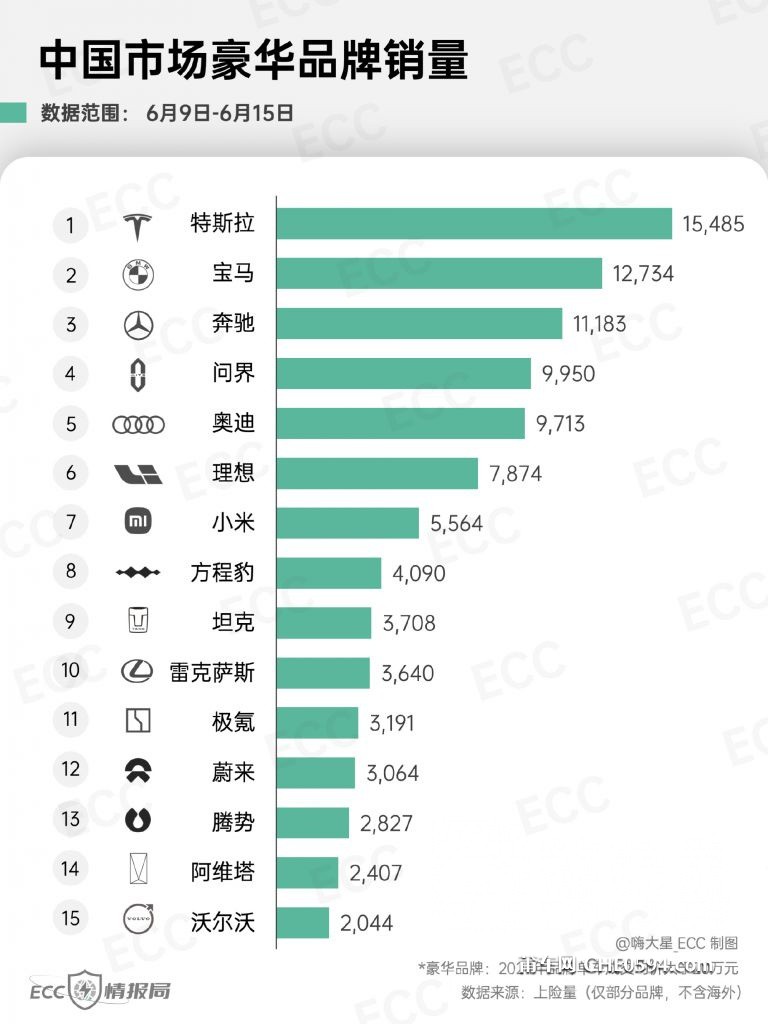This screenshot has width=768, height=1024.
Task: Select the Mercedes-Benz star logo
Action: coord(138,325)
